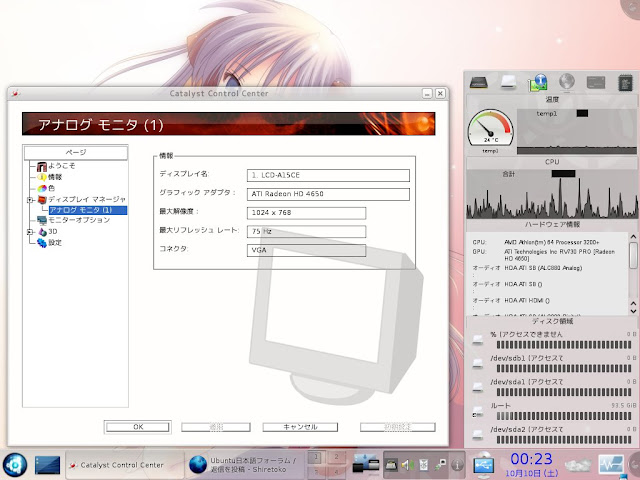Screen dimensions: 640x480
Task: Open the 設定 page in tree
Action: pyautogui.click(x=55, y=242)
